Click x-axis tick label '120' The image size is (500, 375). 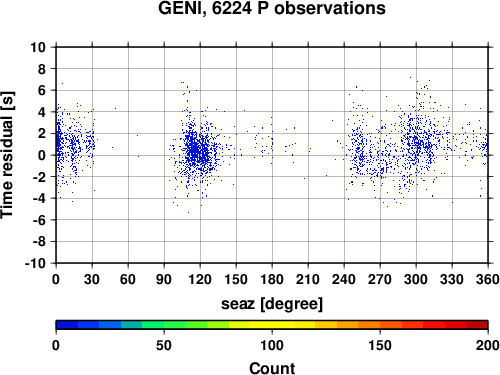click(200, 279)
